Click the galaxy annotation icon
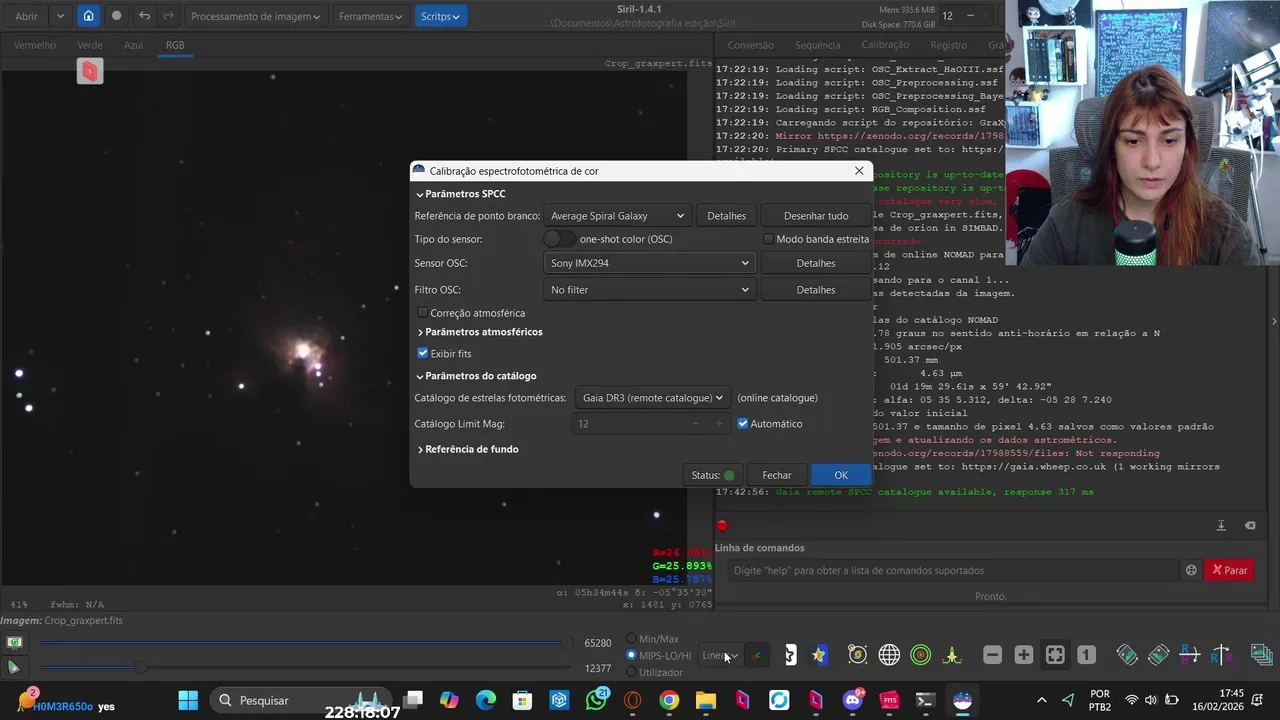The image size is (1280, 720). (x=857, y=655)
